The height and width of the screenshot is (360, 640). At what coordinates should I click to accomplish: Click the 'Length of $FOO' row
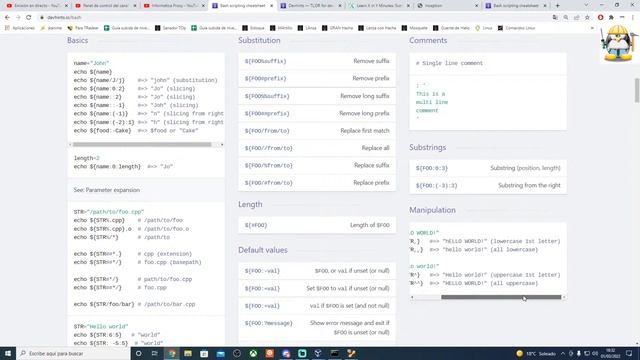pyautogui.click(x=317, y=225)
